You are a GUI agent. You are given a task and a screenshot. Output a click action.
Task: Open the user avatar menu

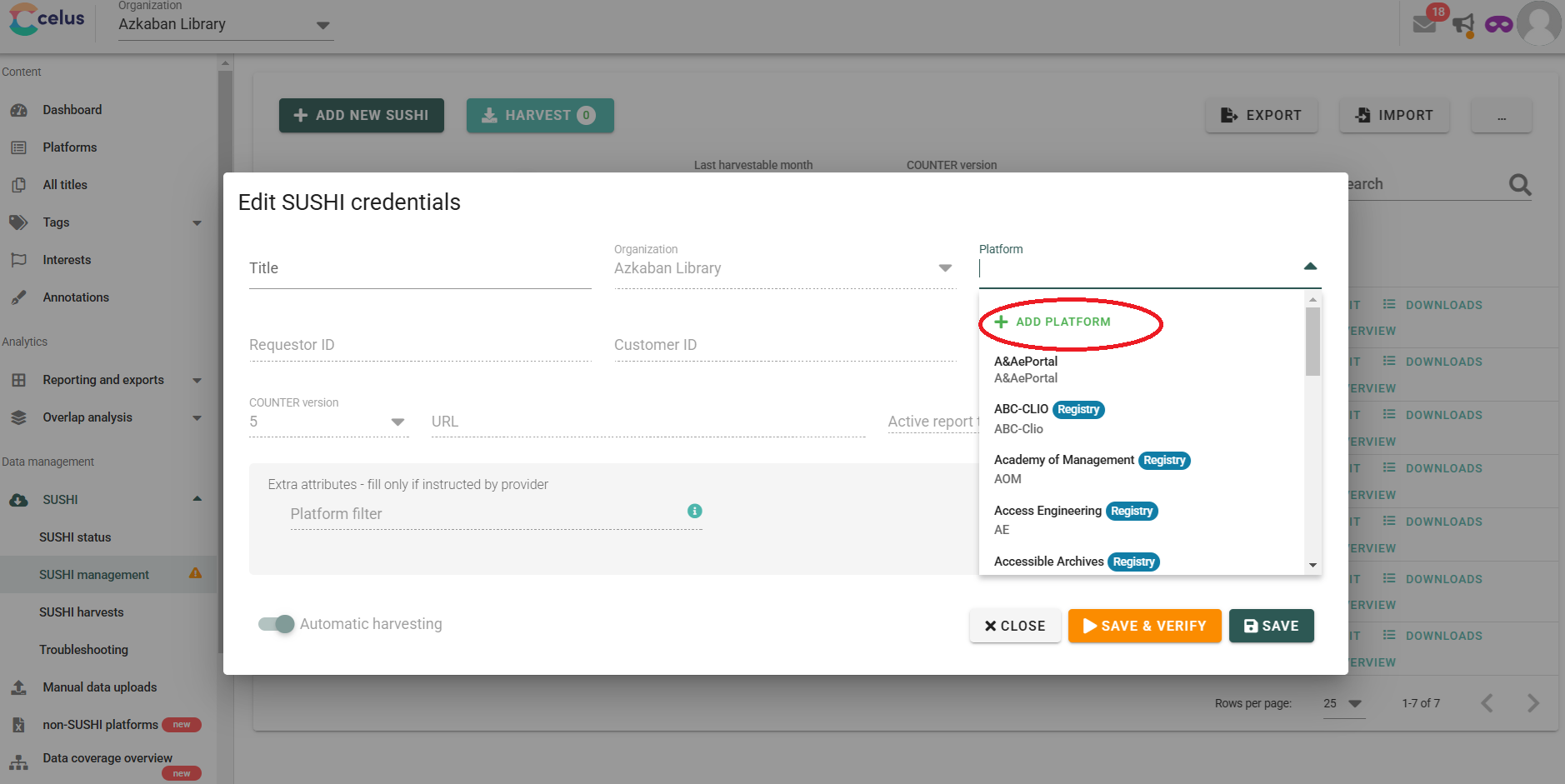[1538, 22]
